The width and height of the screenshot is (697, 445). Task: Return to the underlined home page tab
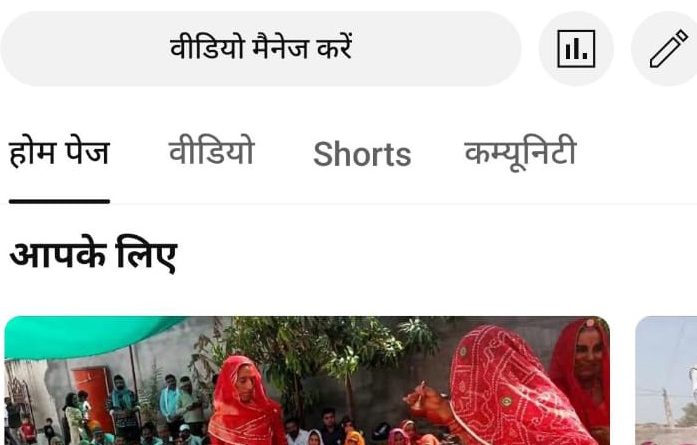[x=59, y=153]
